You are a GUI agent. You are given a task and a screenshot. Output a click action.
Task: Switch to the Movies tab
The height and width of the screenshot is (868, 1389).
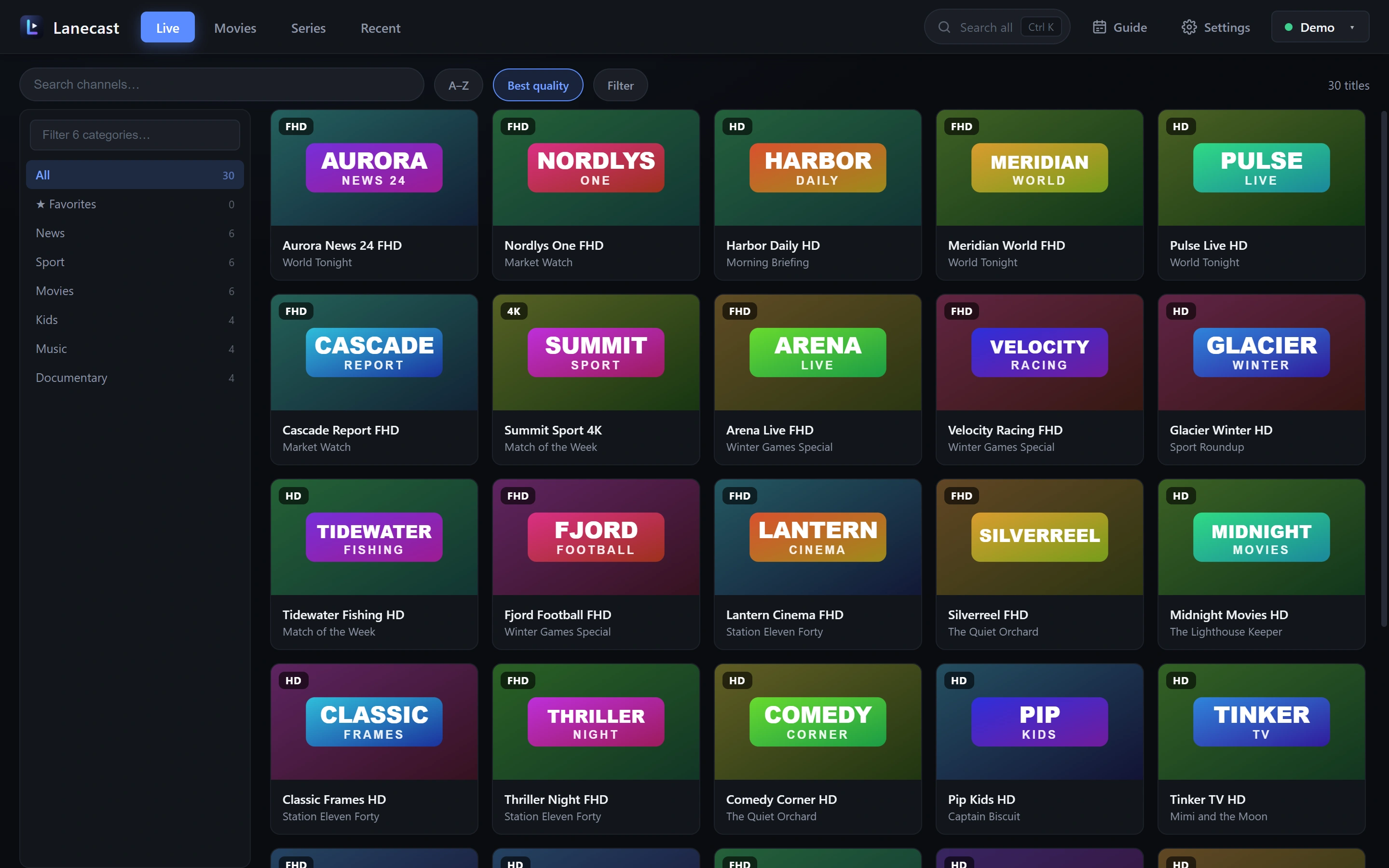pos(235,27)
